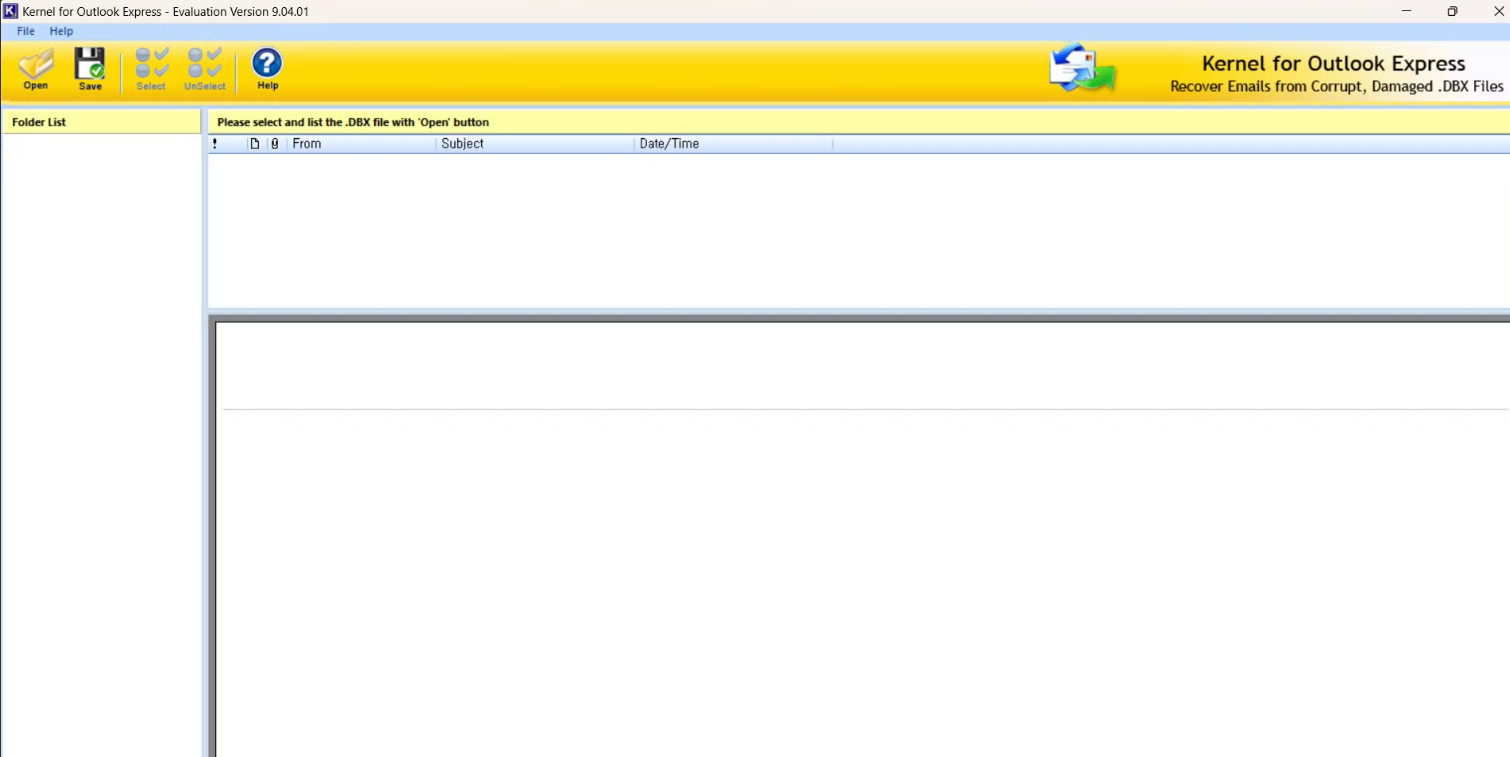
Task: Click the Select checkmarks toolbar icon
Action: coord(151,70)
